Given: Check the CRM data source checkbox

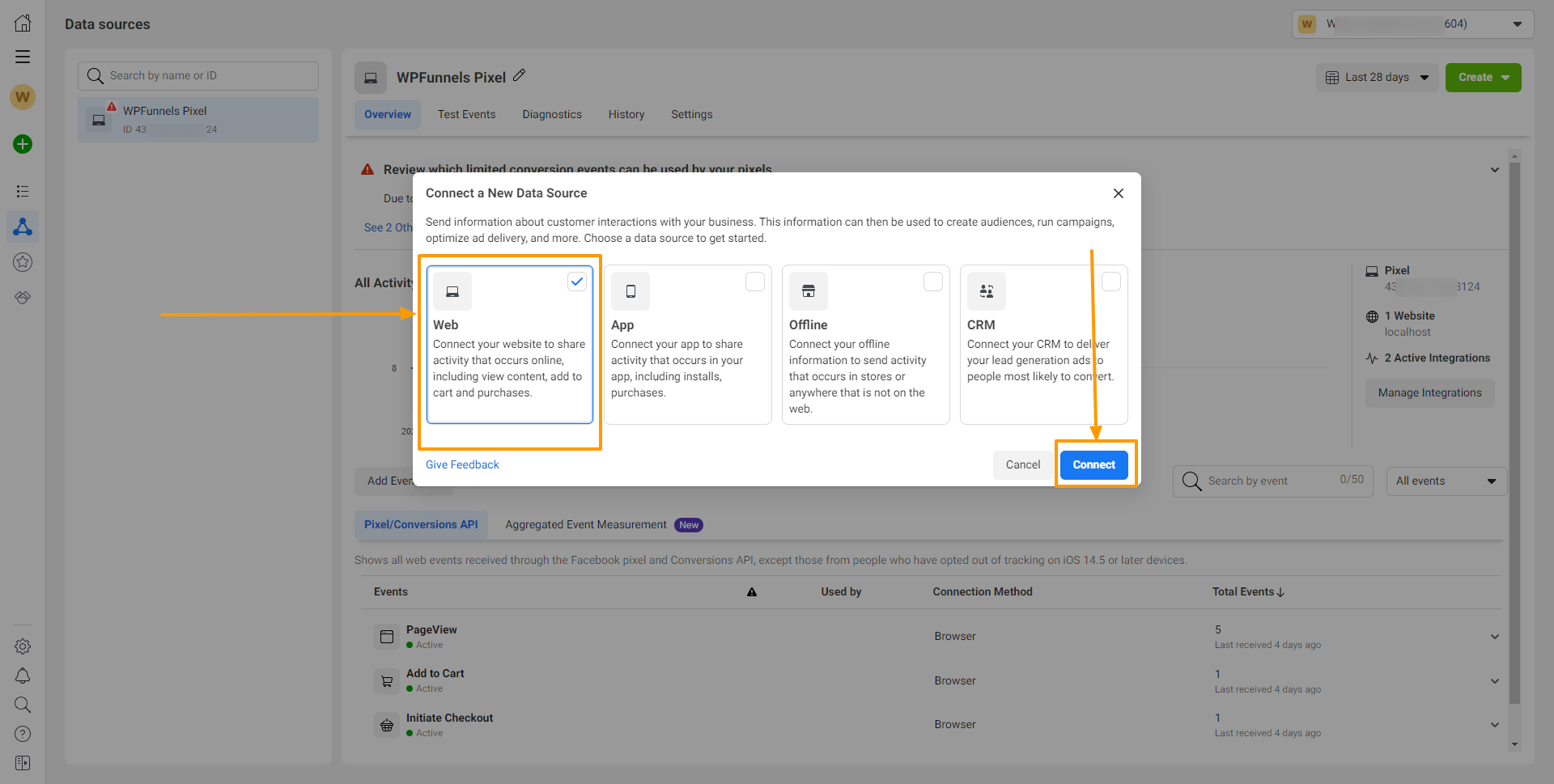Looking at the screenshot, I should [x=1111, y=282].
